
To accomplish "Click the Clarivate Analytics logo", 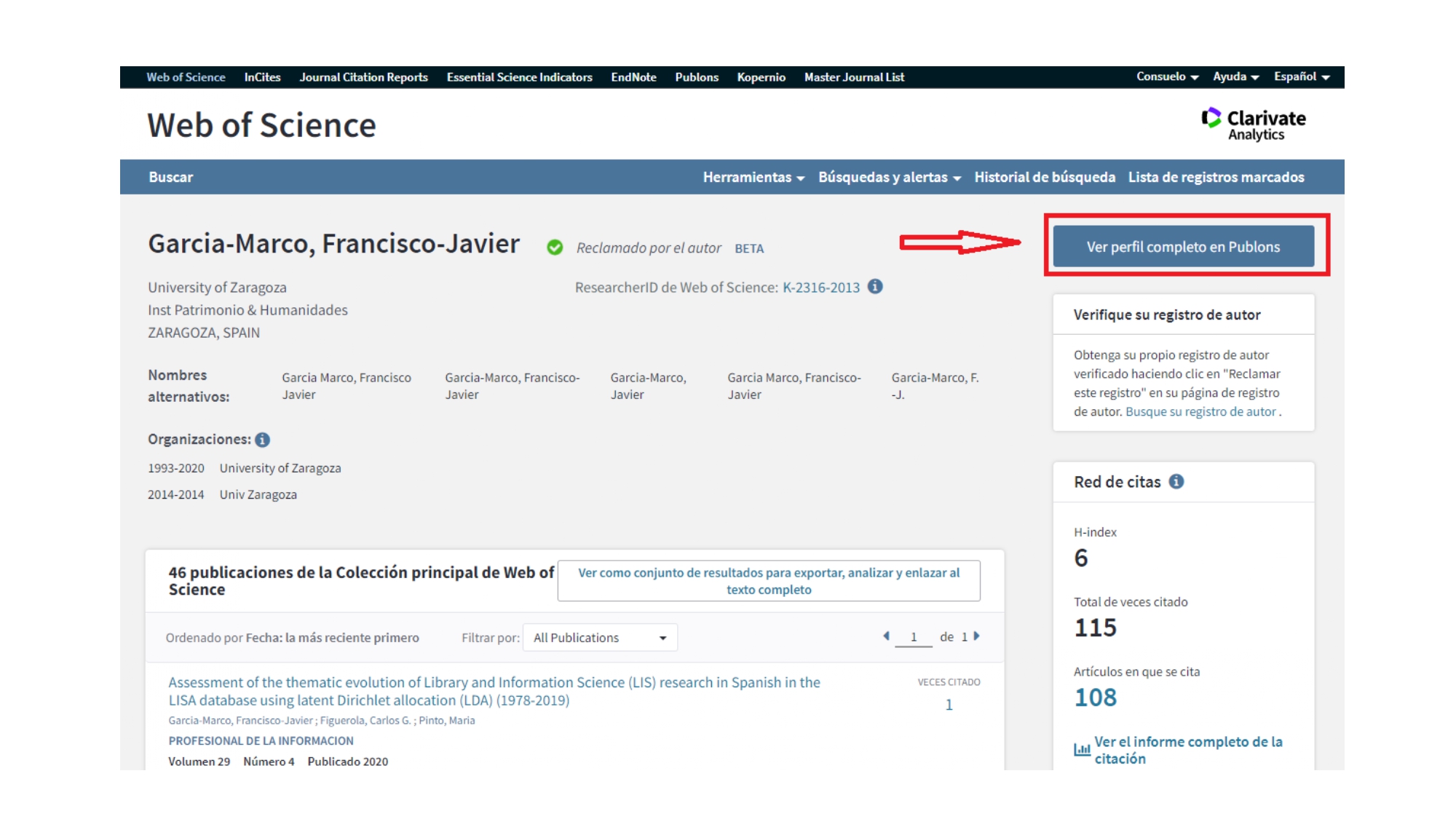I will tap(1254, 124).
